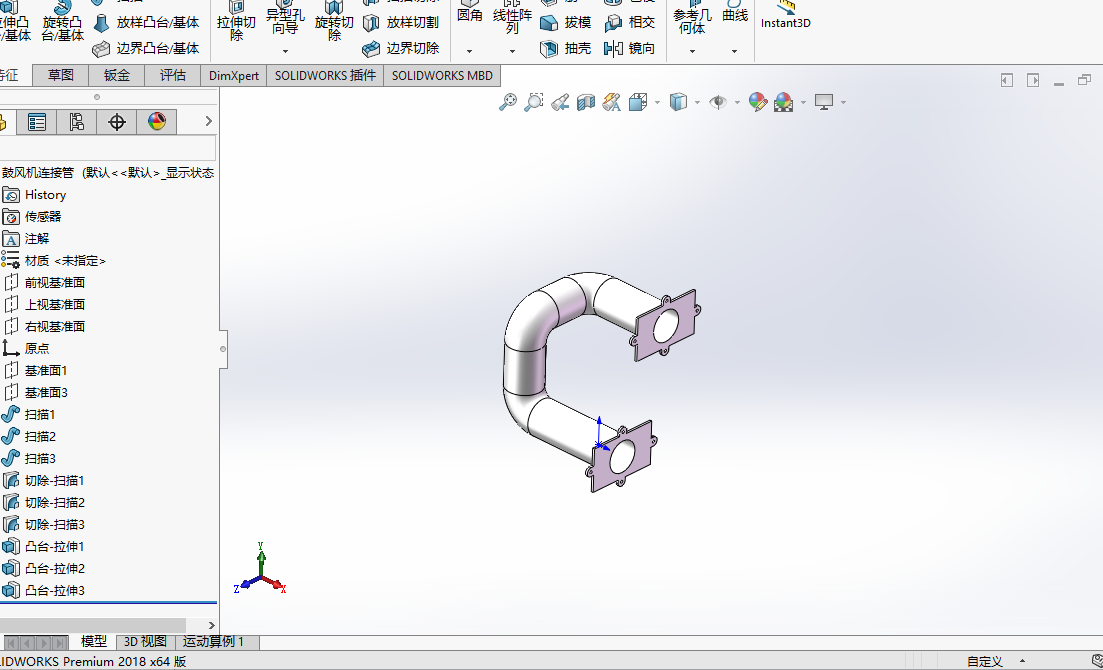
Task: Click the Zoom to Fit icon
Action: pos(507,102)
